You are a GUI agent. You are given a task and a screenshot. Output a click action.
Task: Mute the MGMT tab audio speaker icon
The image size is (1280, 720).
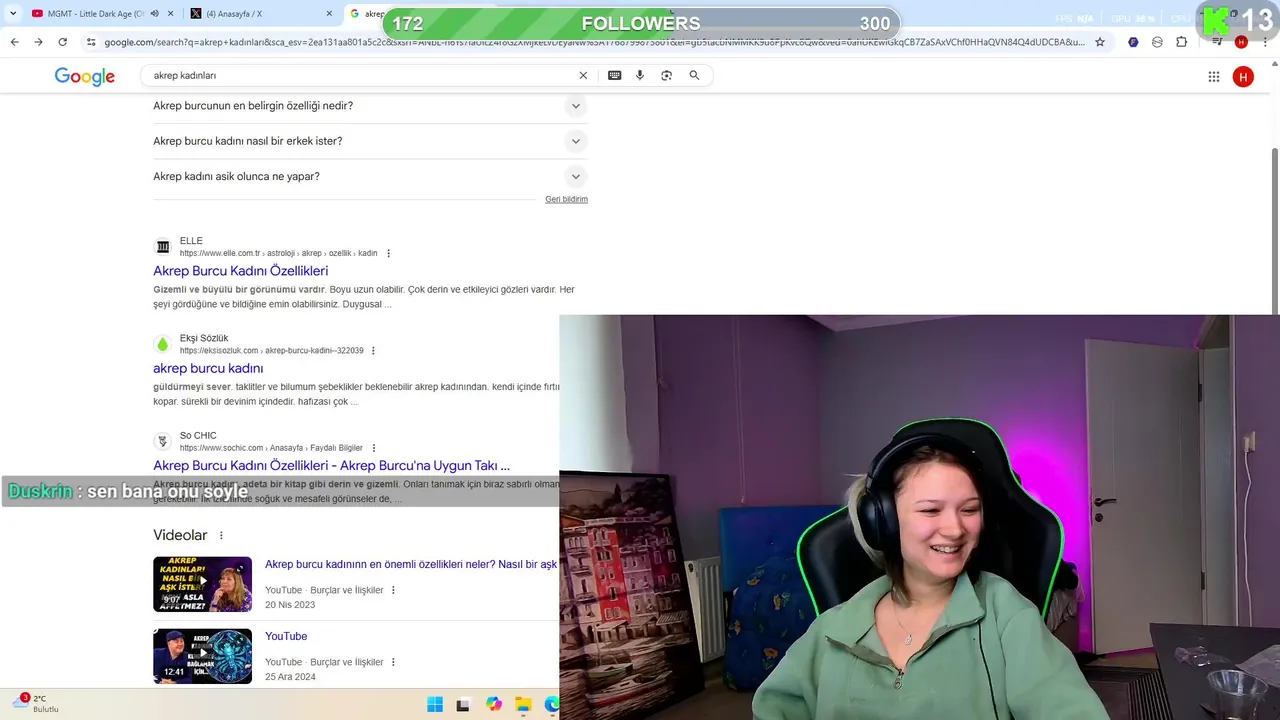[x=154, y=14]
